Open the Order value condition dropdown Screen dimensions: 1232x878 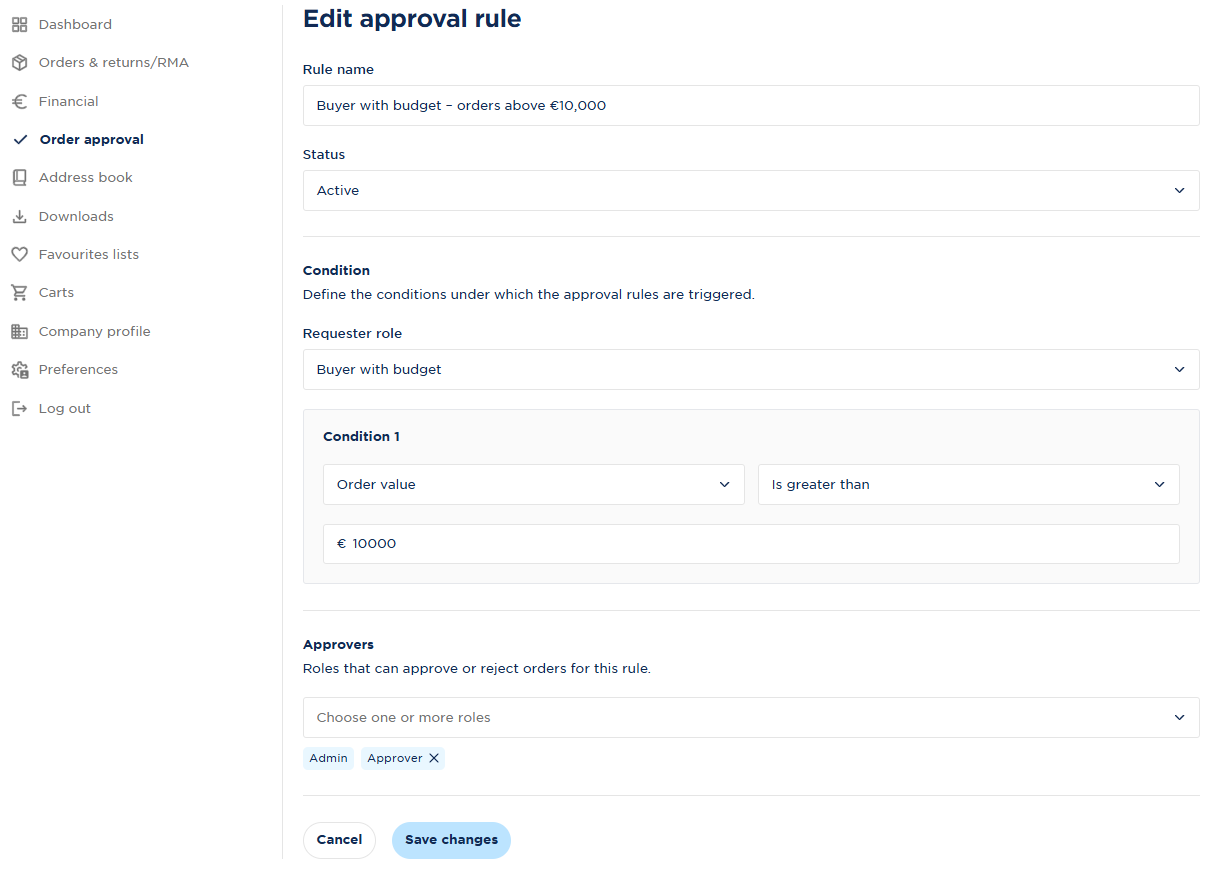tap(534, 484)
